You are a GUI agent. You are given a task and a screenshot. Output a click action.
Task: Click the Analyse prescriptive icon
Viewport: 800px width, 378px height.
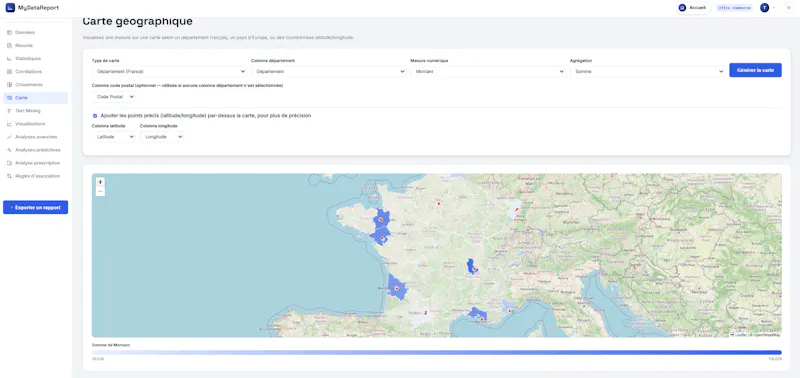[x=9, y=163]
